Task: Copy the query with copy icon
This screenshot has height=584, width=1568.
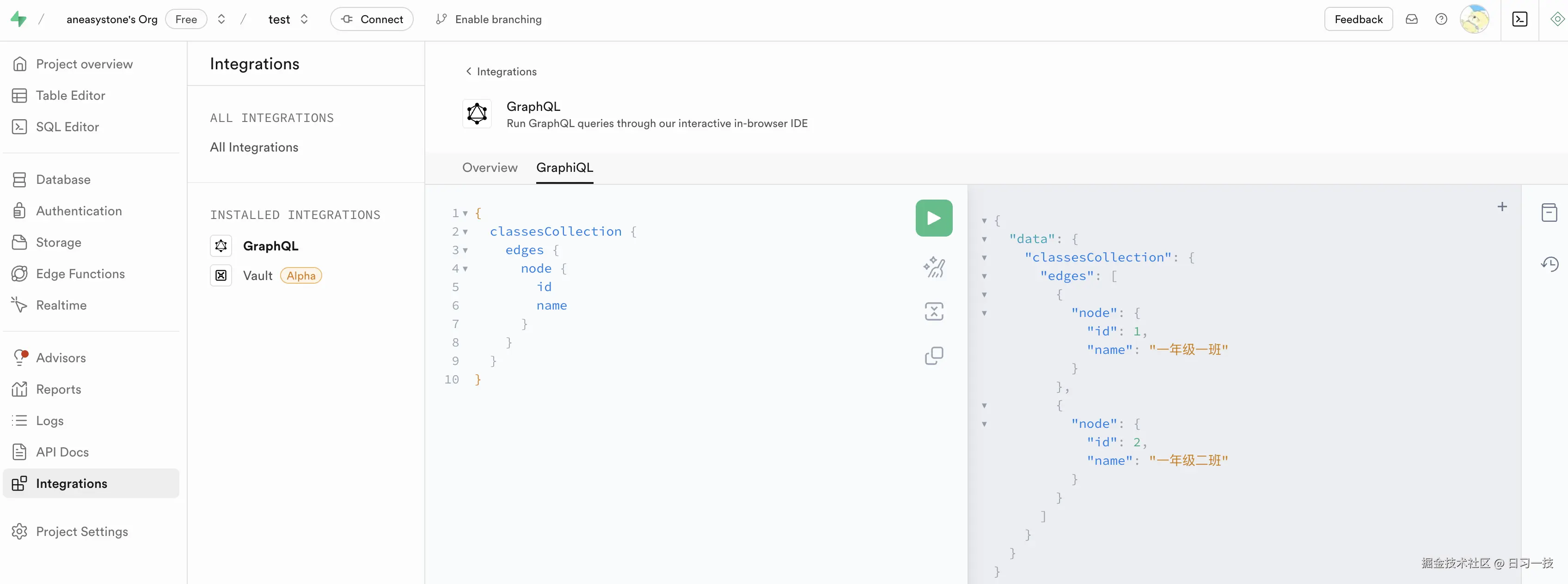Action: pos(933,355)
